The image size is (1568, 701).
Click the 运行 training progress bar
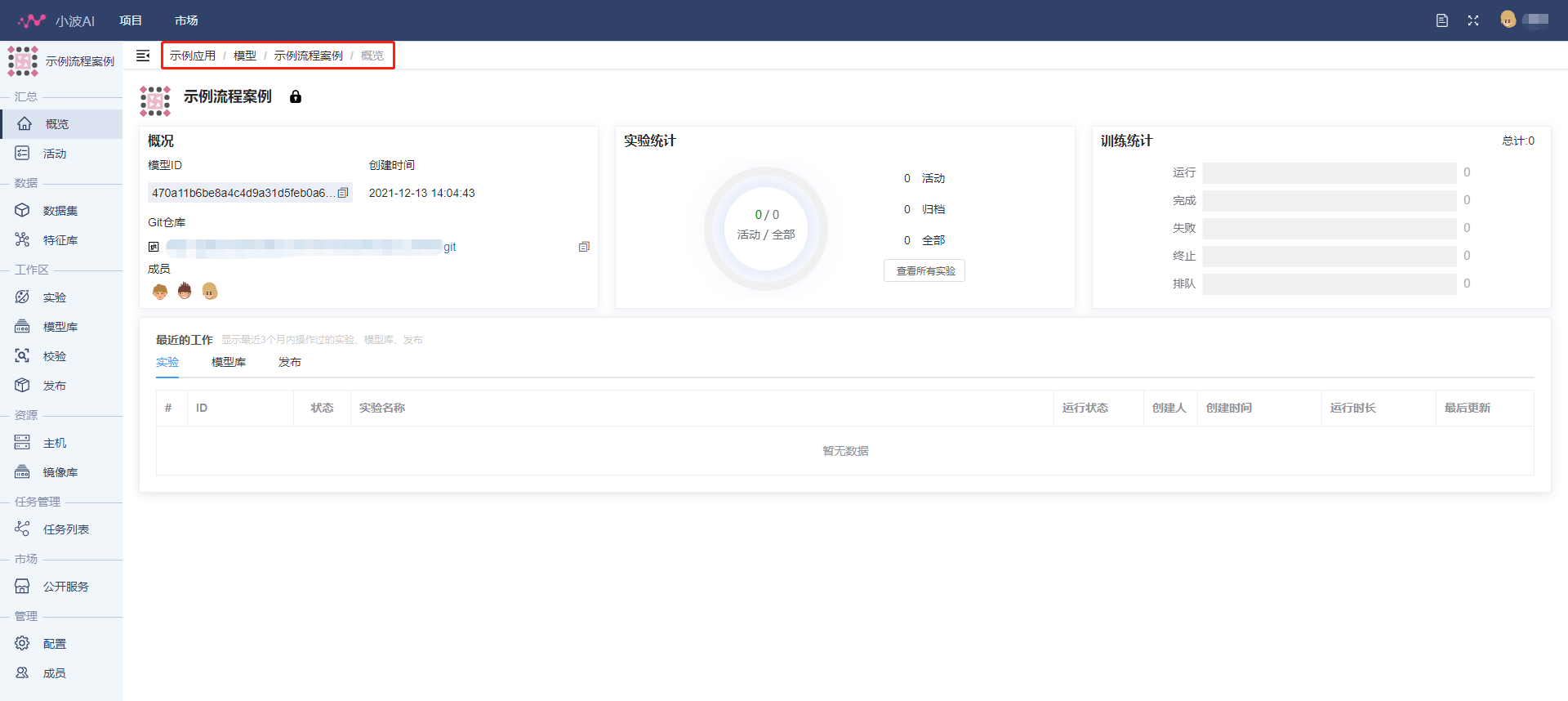tap(1330, 172)
